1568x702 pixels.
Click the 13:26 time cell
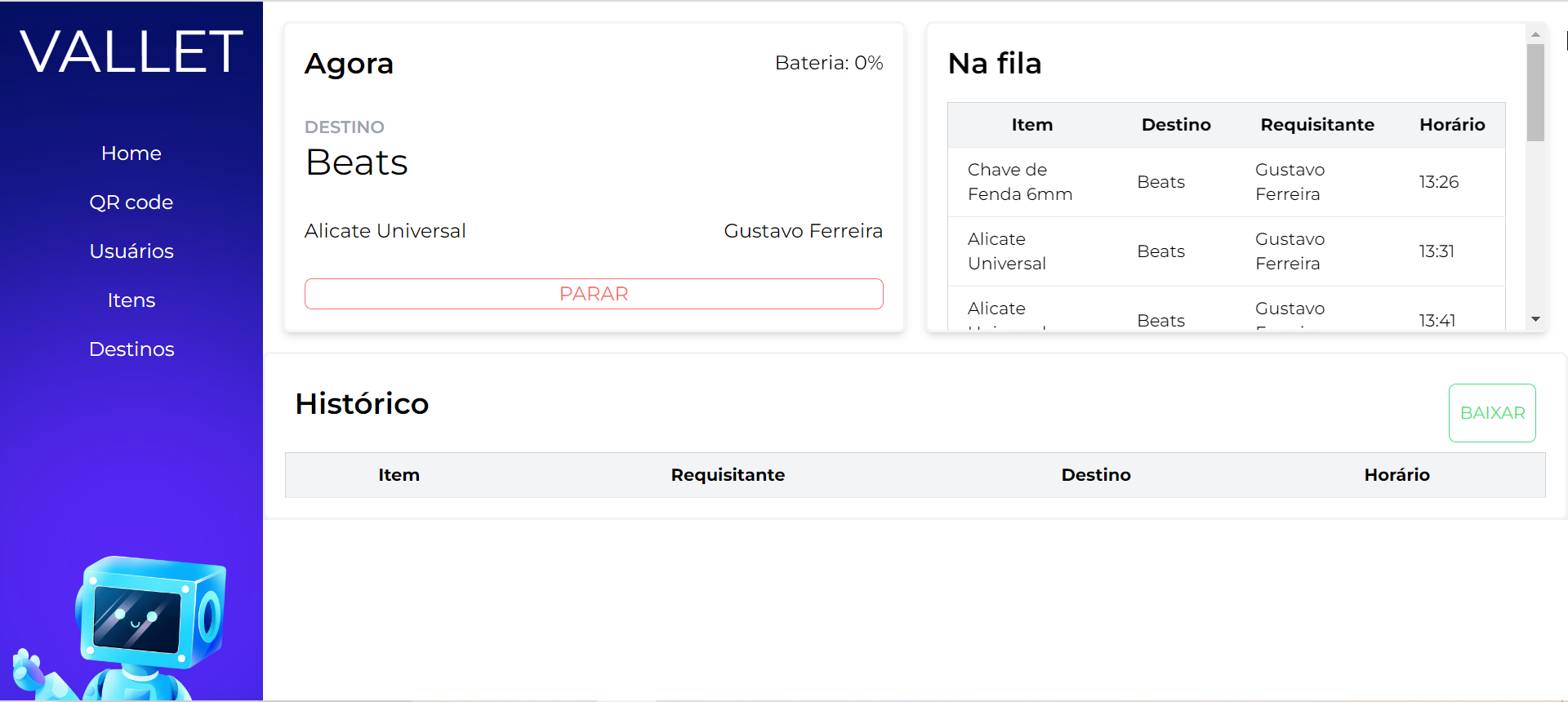1439,182
